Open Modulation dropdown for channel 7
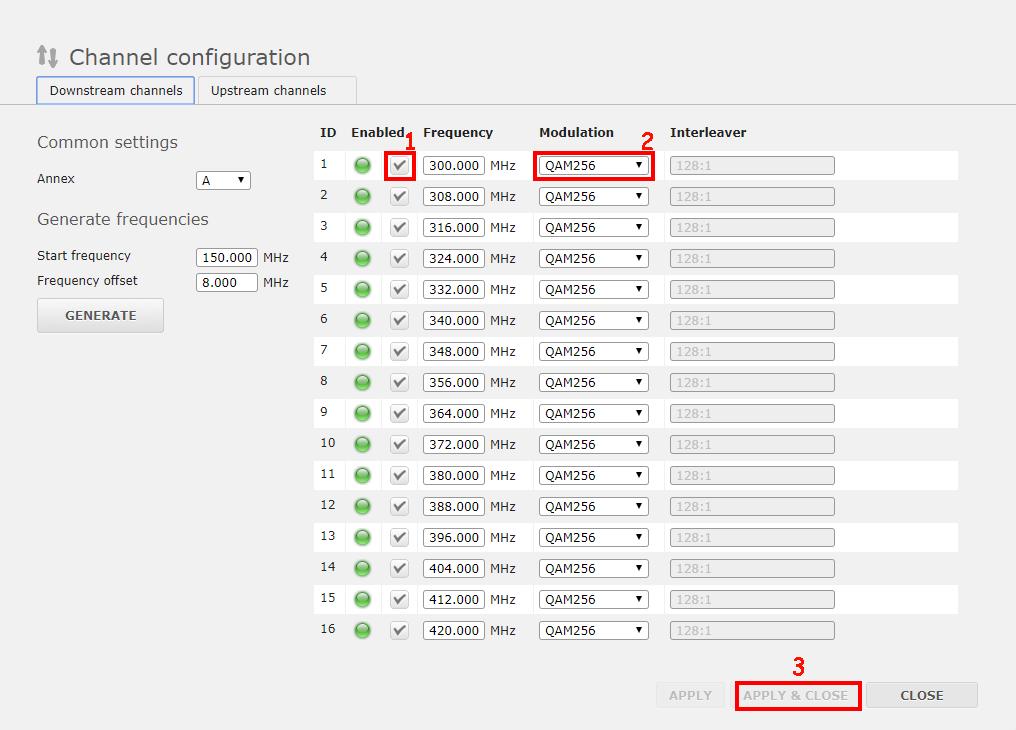 point(594,352)
